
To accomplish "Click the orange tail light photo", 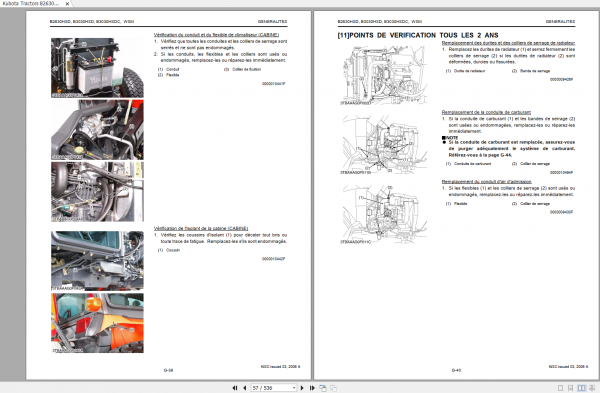I will pyautogui.click(x=98, y=323).
